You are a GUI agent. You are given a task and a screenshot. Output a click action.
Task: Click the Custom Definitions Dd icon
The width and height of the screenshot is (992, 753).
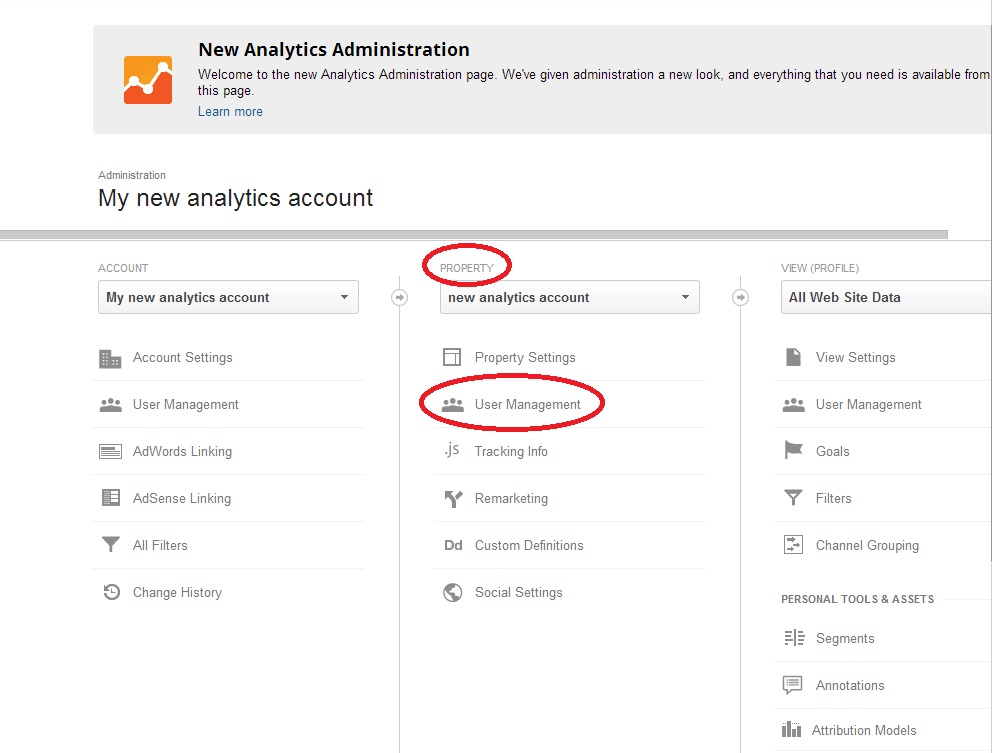point(453,545)
